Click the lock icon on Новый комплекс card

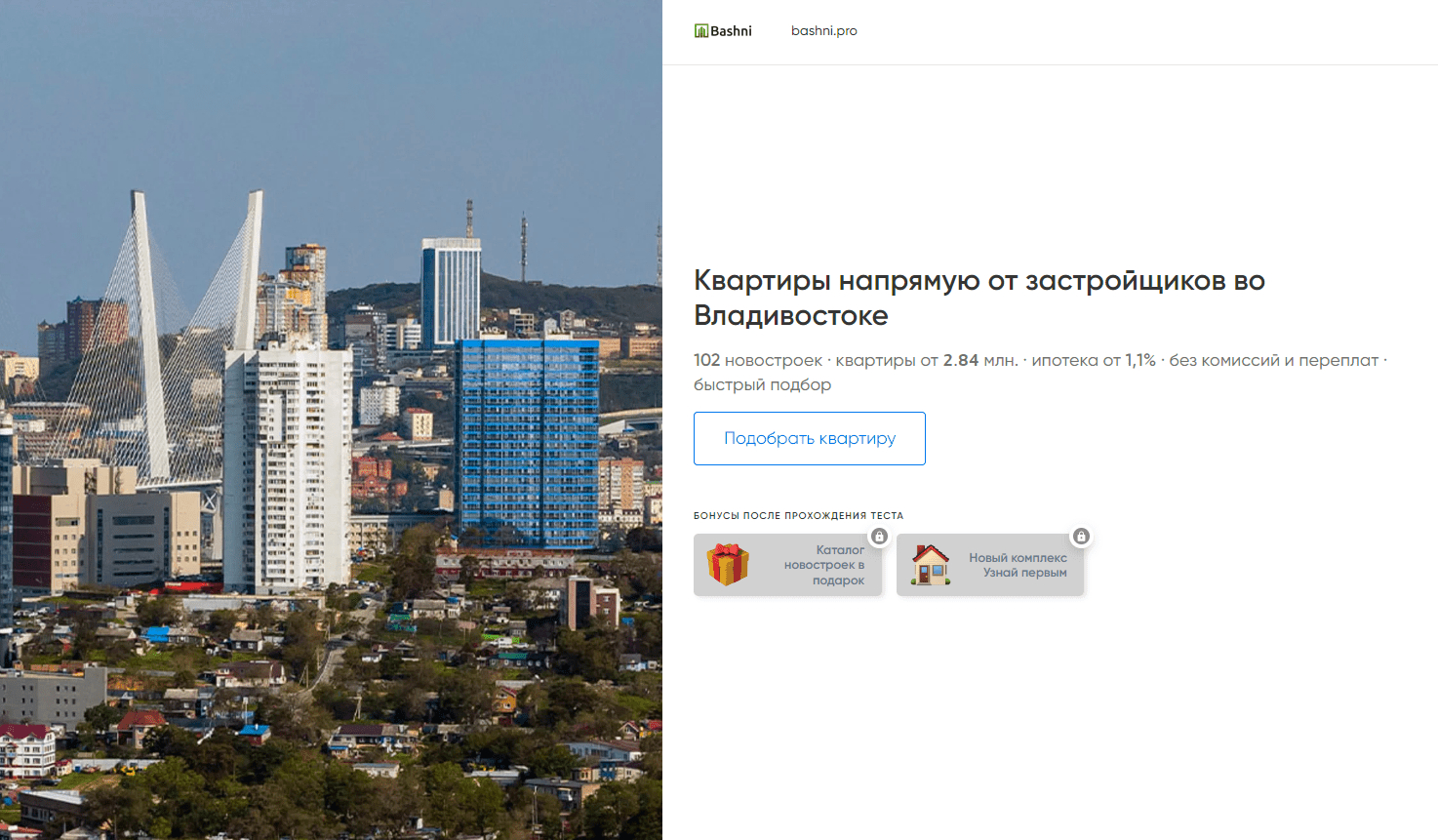pyautogui.click(x=1081, y=537)
